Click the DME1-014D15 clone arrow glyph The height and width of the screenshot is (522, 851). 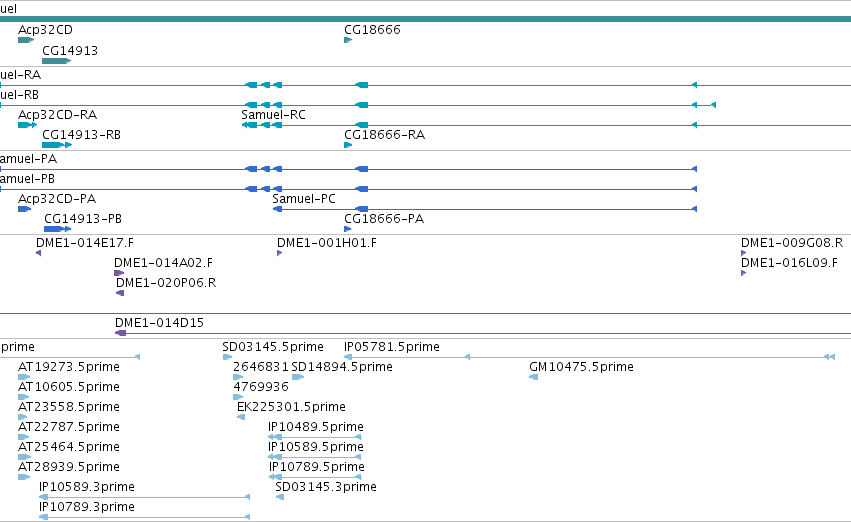[x=120, y=333]
